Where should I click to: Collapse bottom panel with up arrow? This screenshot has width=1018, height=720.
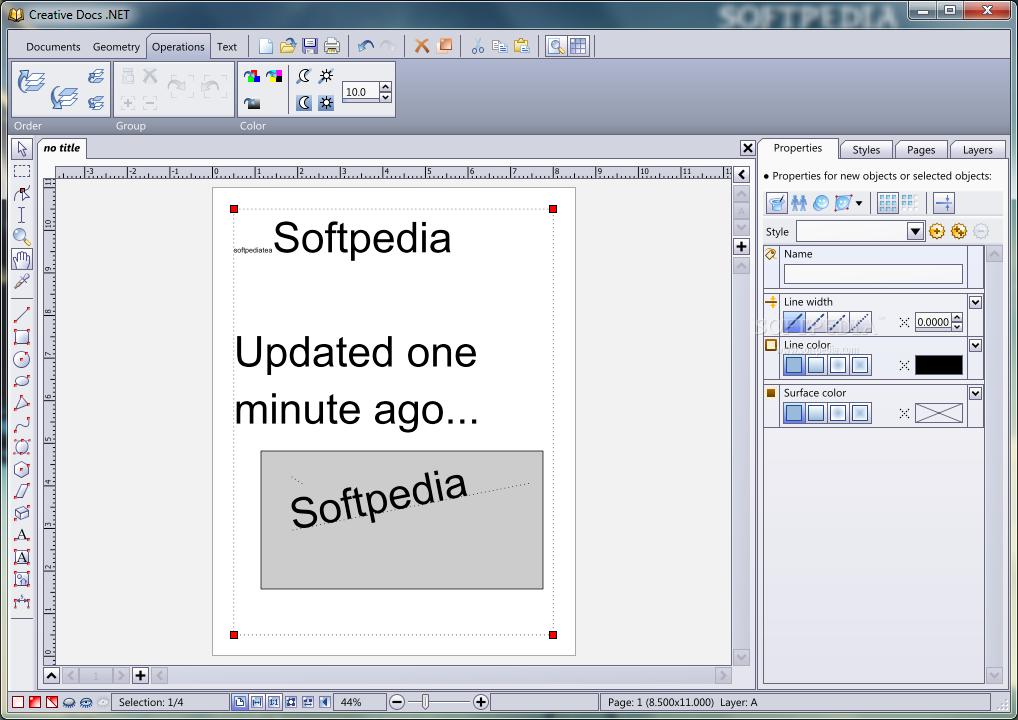coord(51,675)
